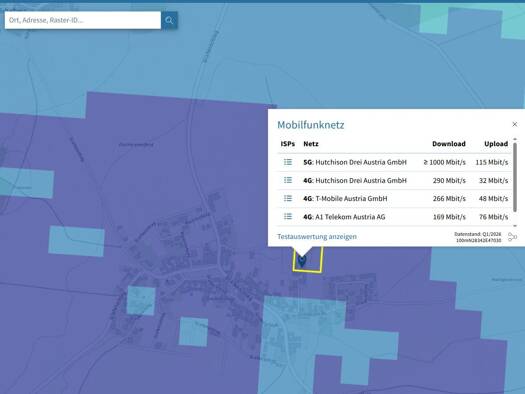
Task: Click the search magnifier button
Action: click(169, 20)
